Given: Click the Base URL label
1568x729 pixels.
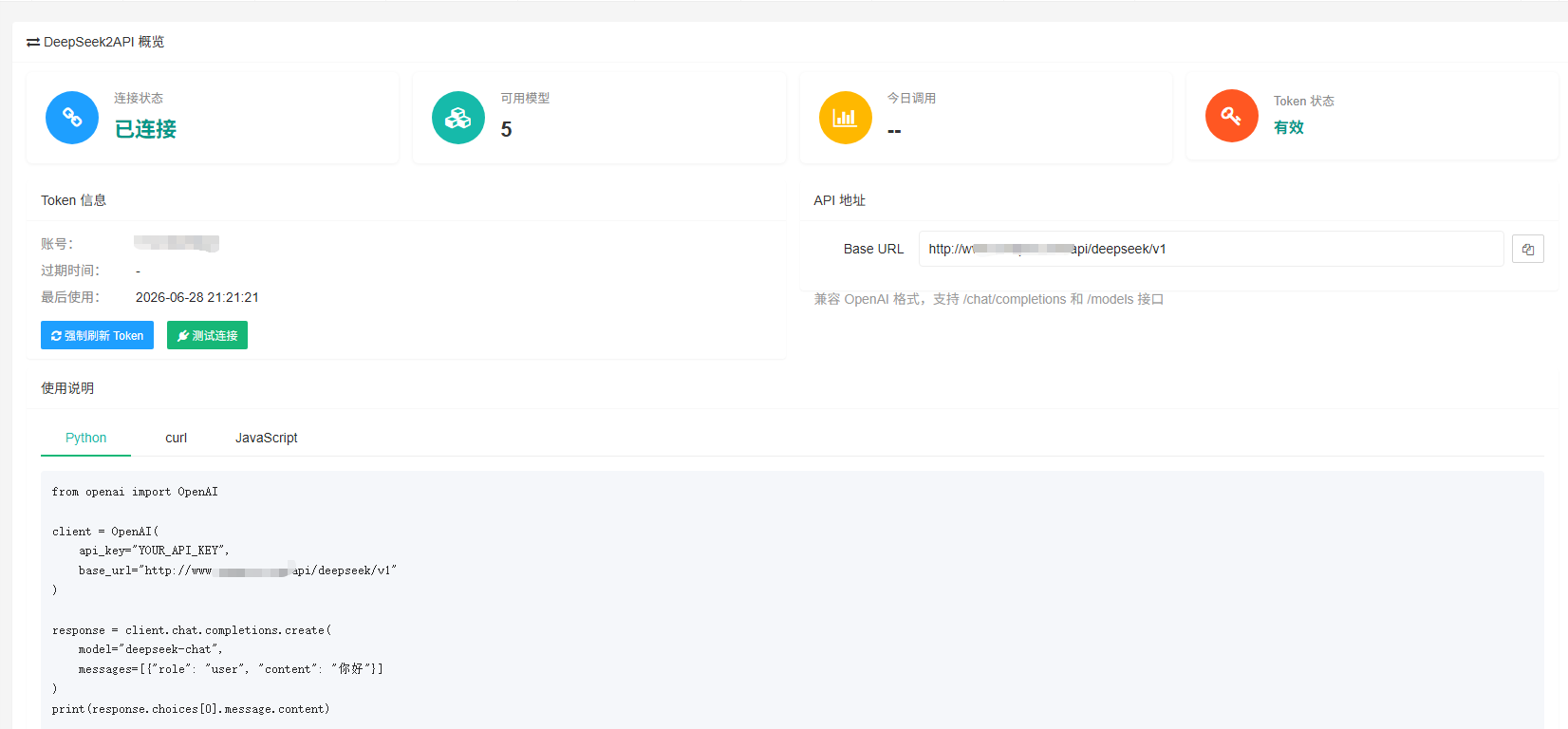Looking at the screenshot, I should [873, 249].
